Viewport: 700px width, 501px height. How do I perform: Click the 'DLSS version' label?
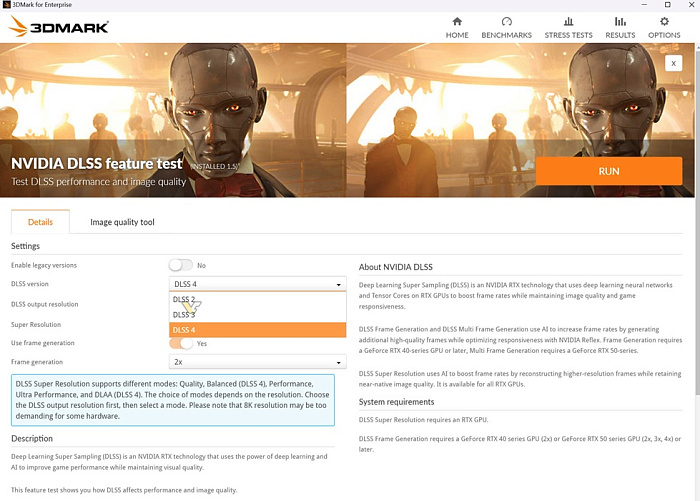[x=29, y=284]
